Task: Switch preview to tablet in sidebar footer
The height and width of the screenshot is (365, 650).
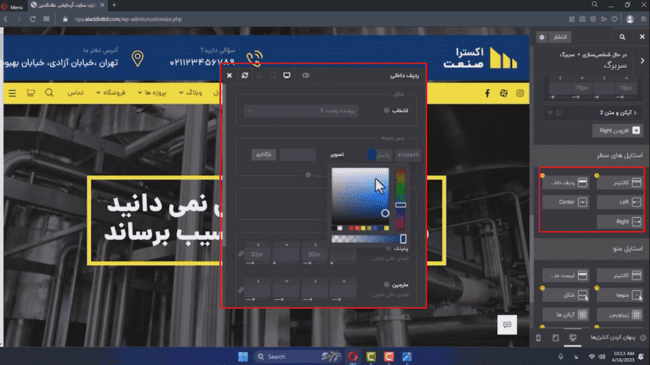Action: click(555, 338)
